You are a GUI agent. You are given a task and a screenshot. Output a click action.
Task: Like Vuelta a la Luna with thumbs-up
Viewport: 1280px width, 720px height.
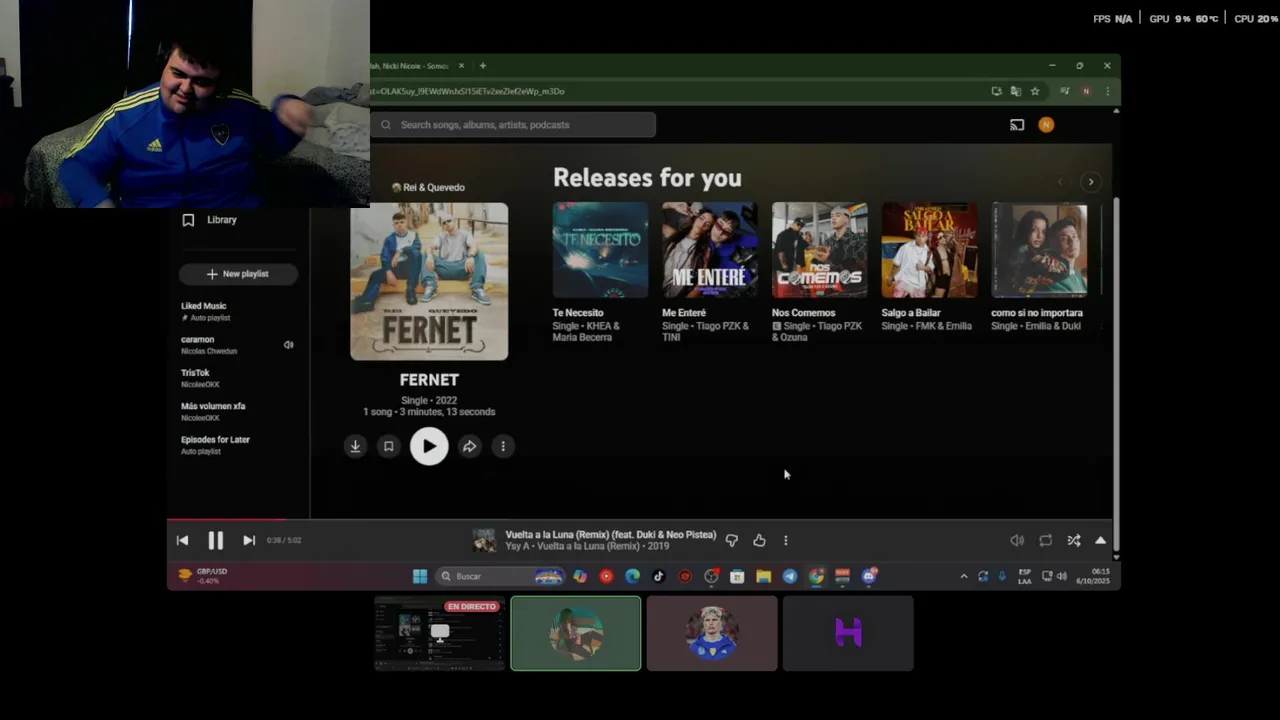759,540
